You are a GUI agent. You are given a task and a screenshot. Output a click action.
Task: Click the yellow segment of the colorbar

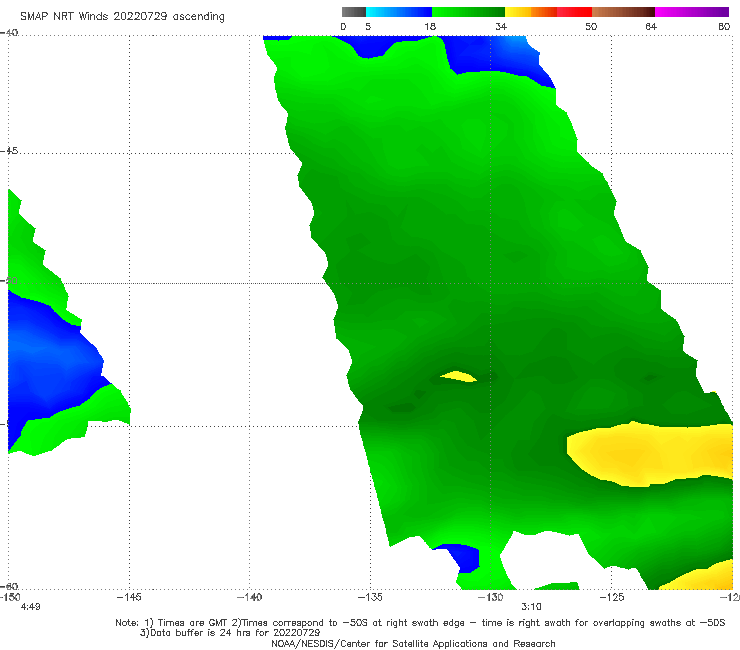pos(518,12)
